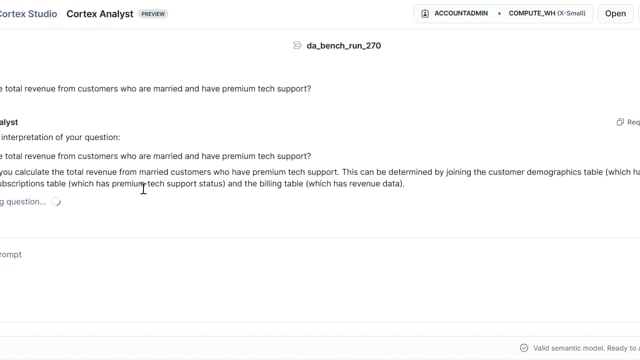Click the explanation paragraph mentioning billing table
This screenshot has width=640, height=360.
point(320,178)
